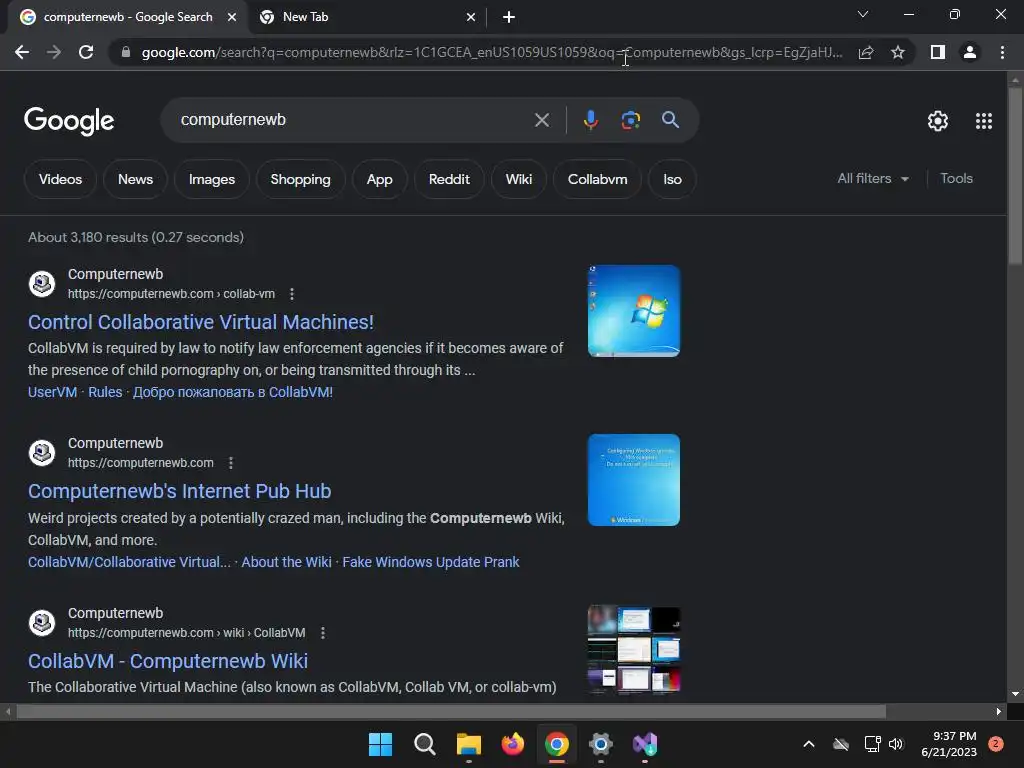
Task: Open the browser side panel
Action: 938,52
